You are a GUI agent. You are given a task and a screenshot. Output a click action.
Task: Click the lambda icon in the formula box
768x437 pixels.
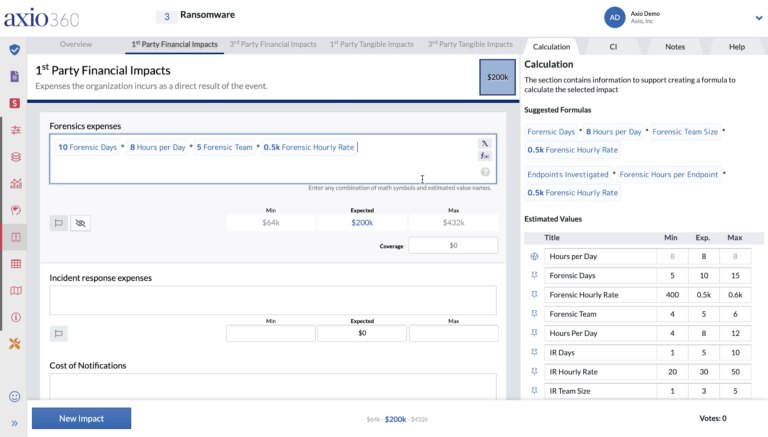[x=484, y=144]
